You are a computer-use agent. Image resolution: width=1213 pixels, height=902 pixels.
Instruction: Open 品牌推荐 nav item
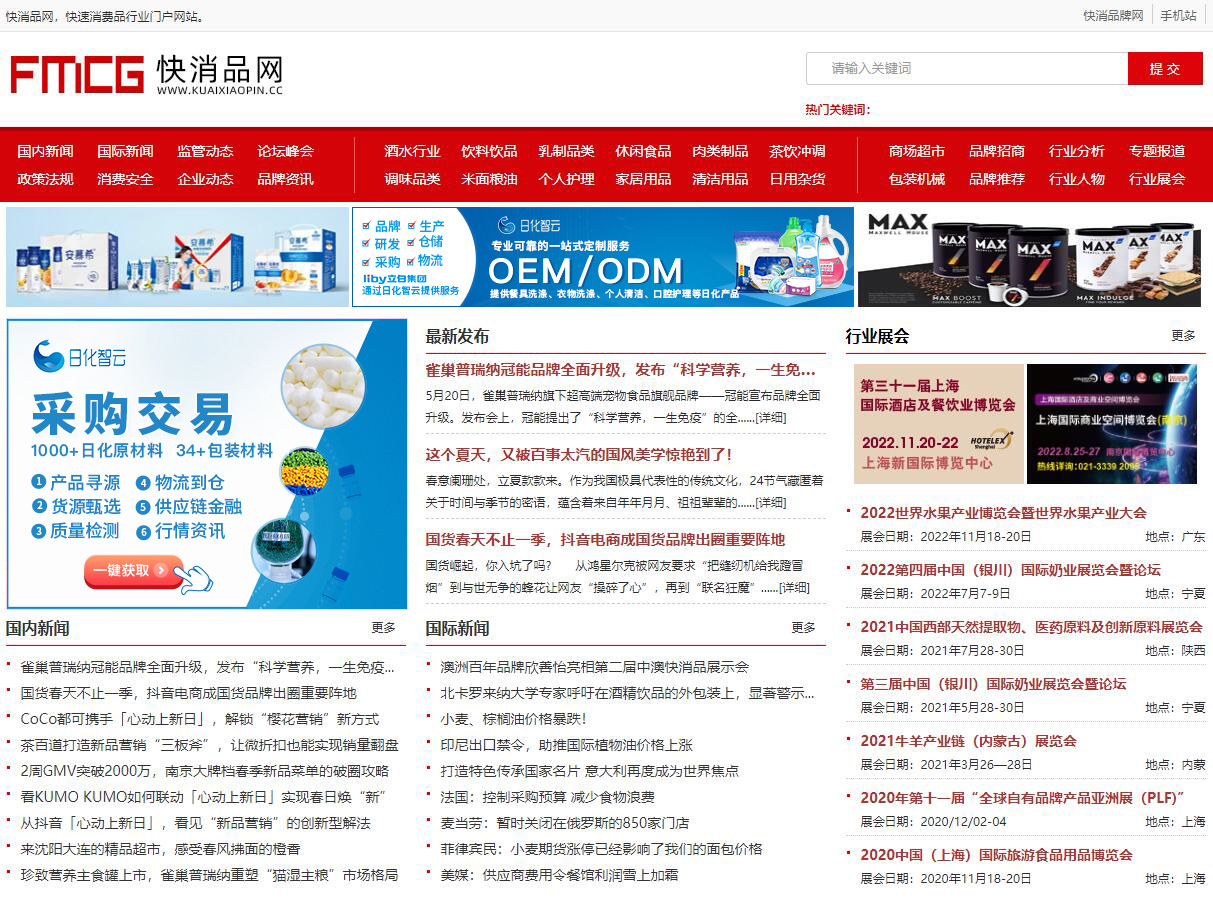coord(997,179)
